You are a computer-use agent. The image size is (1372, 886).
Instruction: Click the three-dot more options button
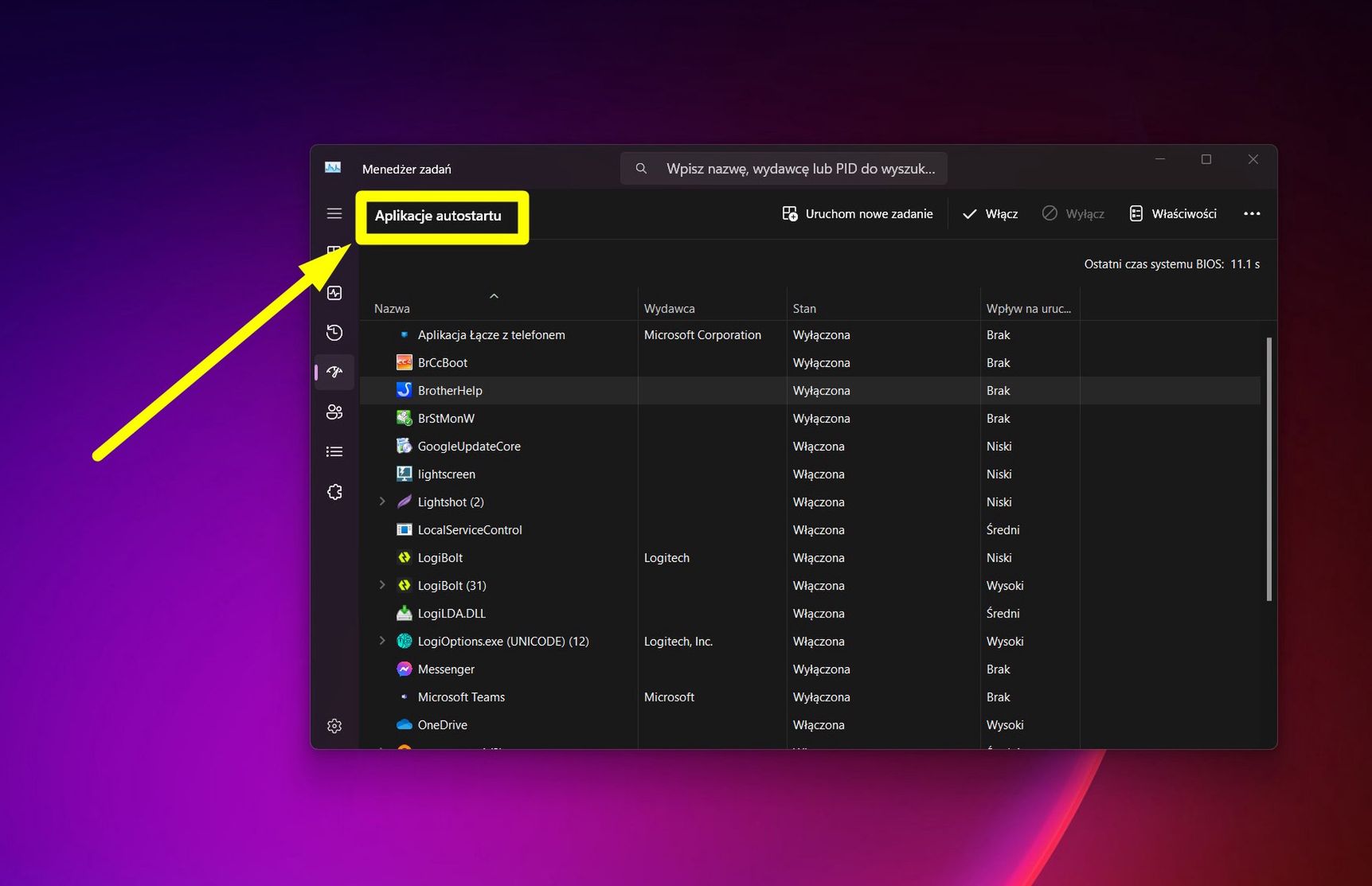(1252, 213)
